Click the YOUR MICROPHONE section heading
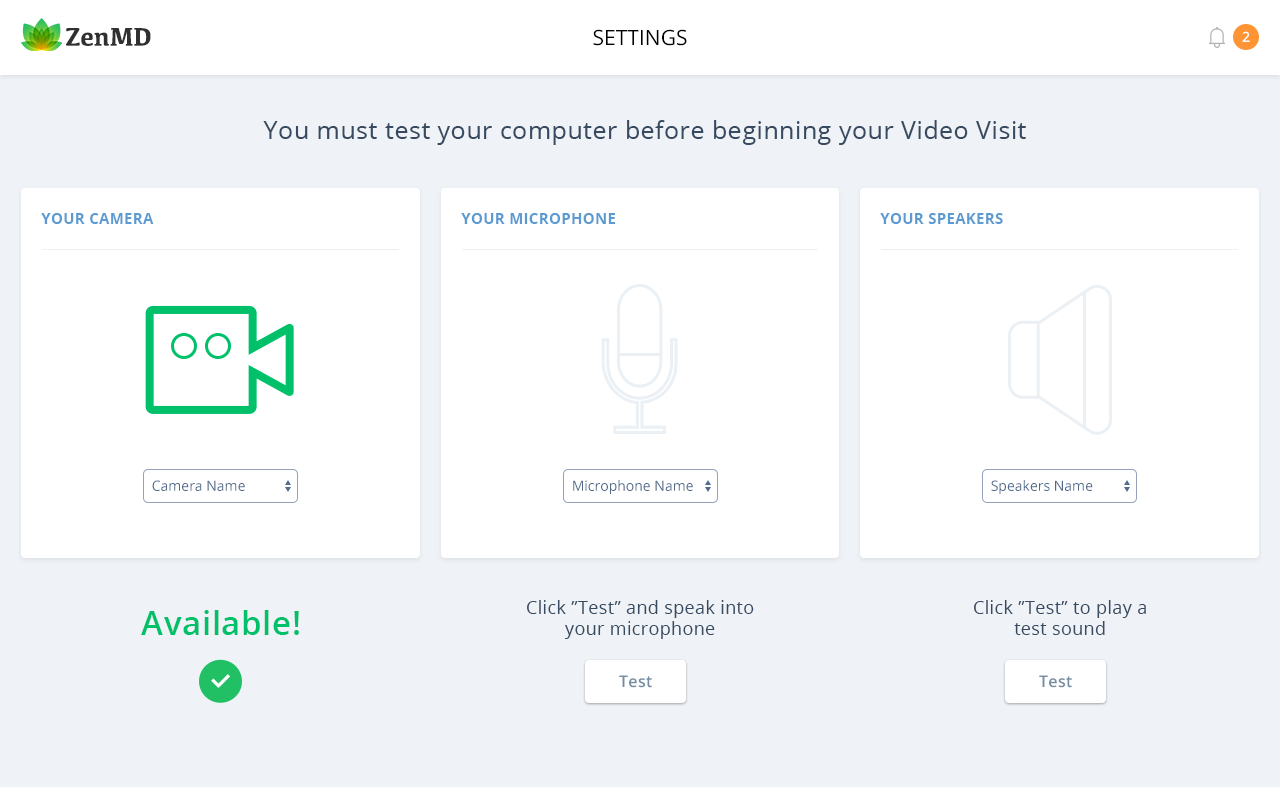Viewport: 1280px width, 787px height. pos(538,218)
